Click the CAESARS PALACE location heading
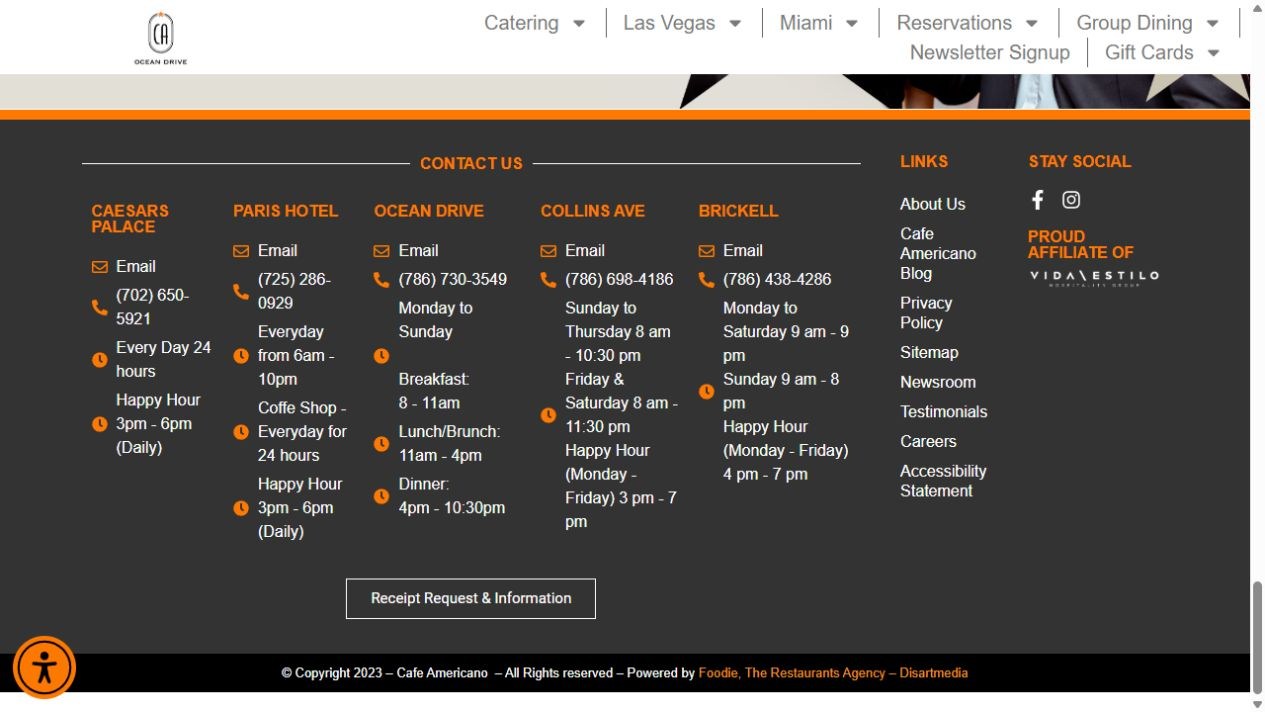 pos(130,219)
